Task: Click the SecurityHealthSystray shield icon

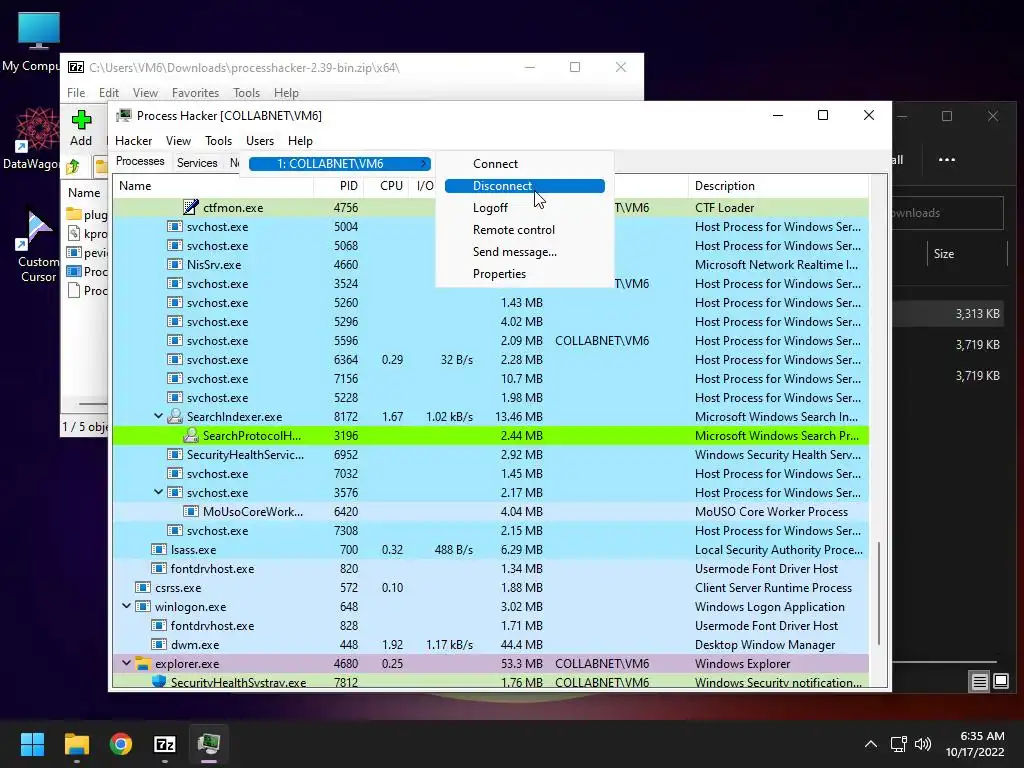Action: (x=159, y=681)
